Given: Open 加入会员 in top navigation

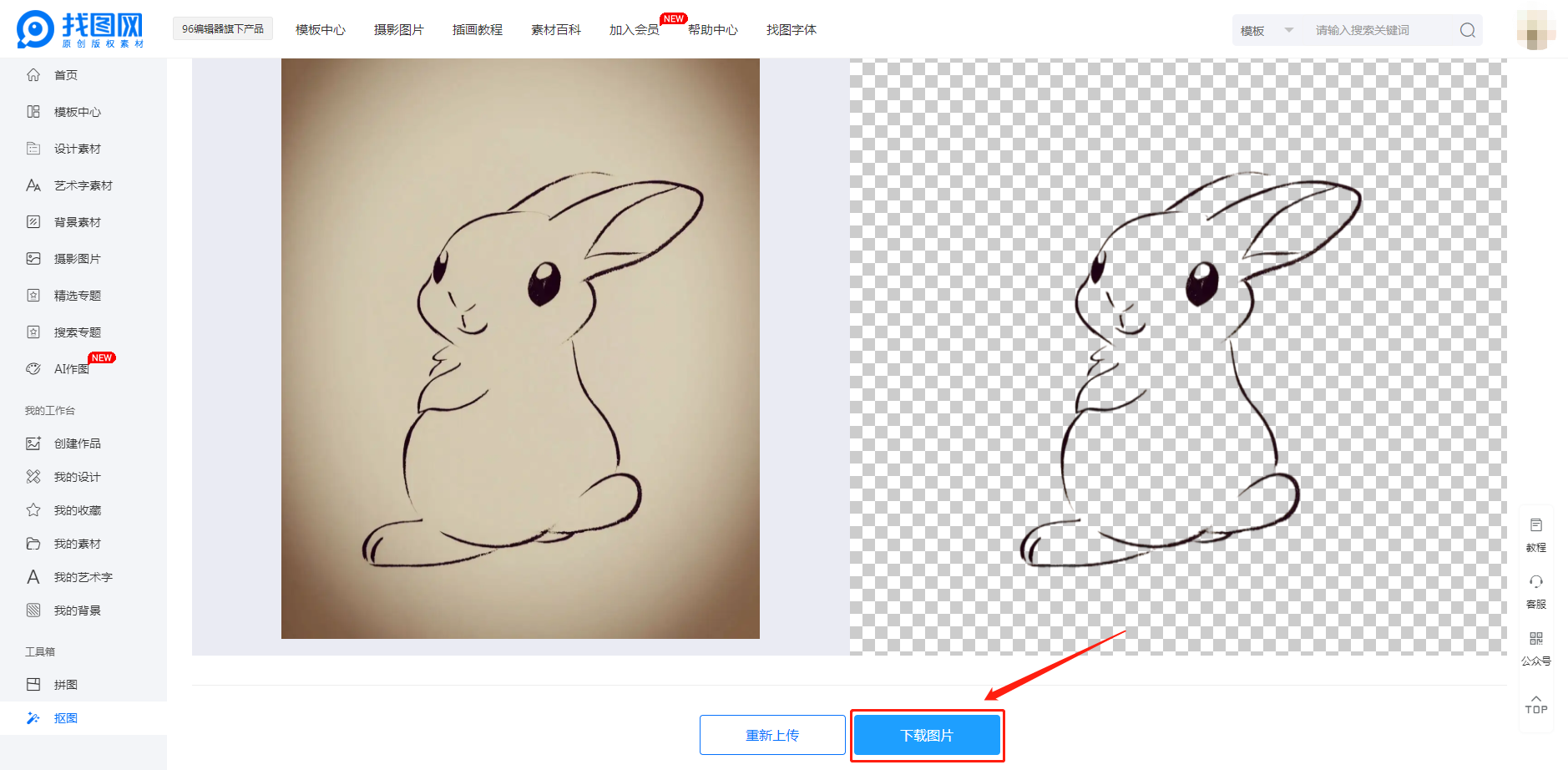Looking at the screenshot, I should point(634,30).
